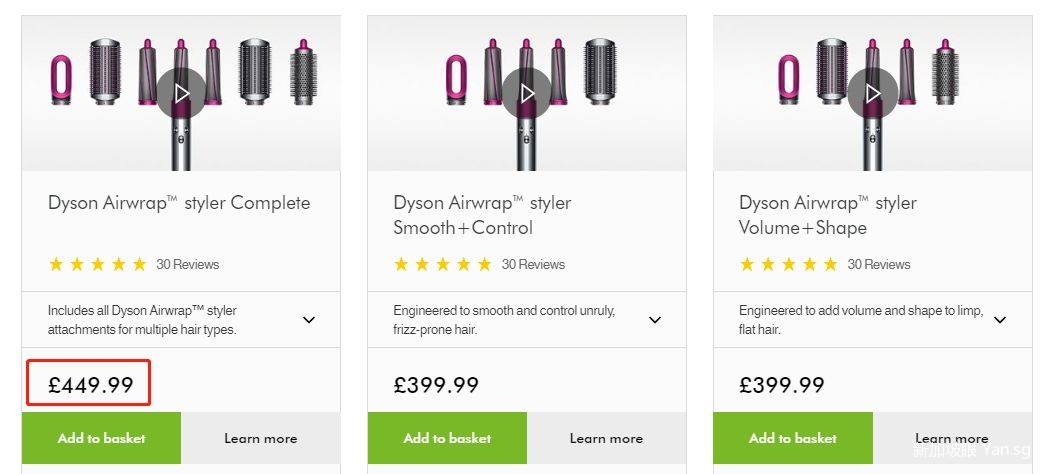
Task: Open the Dyson Airwrap Smooth+Control title
Action: point(482,215)
